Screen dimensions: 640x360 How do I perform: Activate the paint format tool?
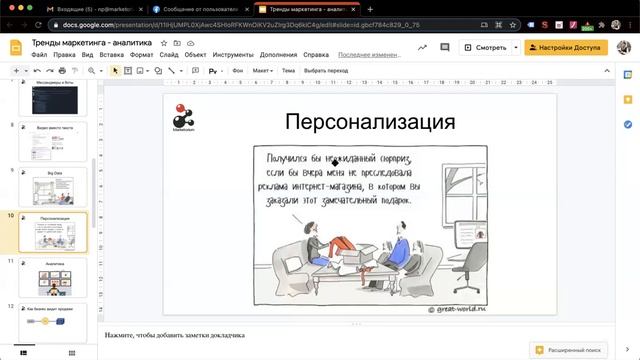click(75, 71)
